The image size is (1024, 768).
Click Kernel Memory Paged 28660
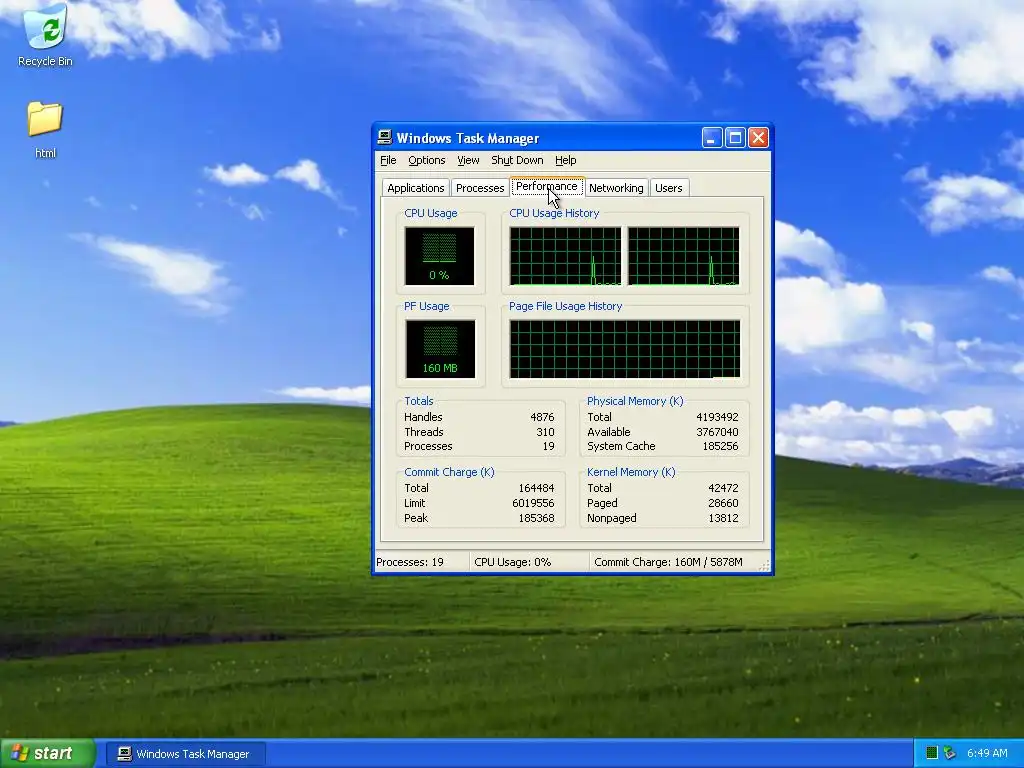tap(723, 503)
